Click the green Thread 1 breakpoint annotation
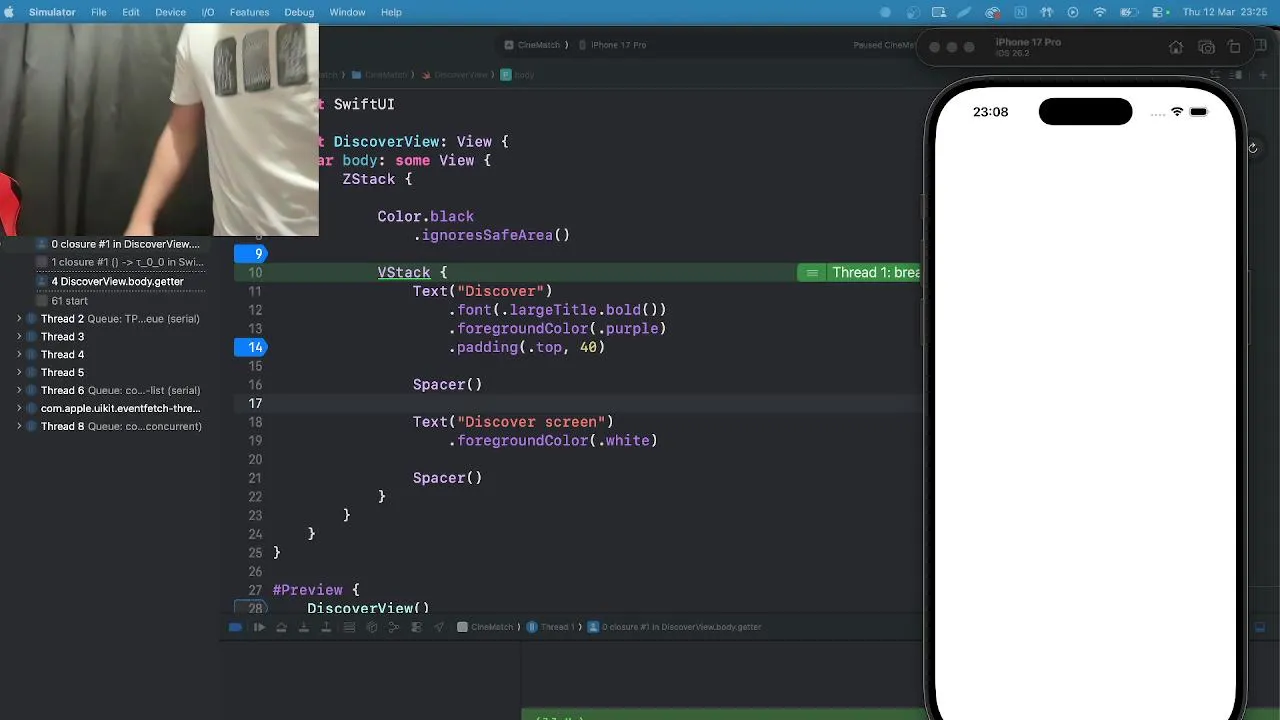Viewport: 1280px width, 720px height. coord(859,273)
